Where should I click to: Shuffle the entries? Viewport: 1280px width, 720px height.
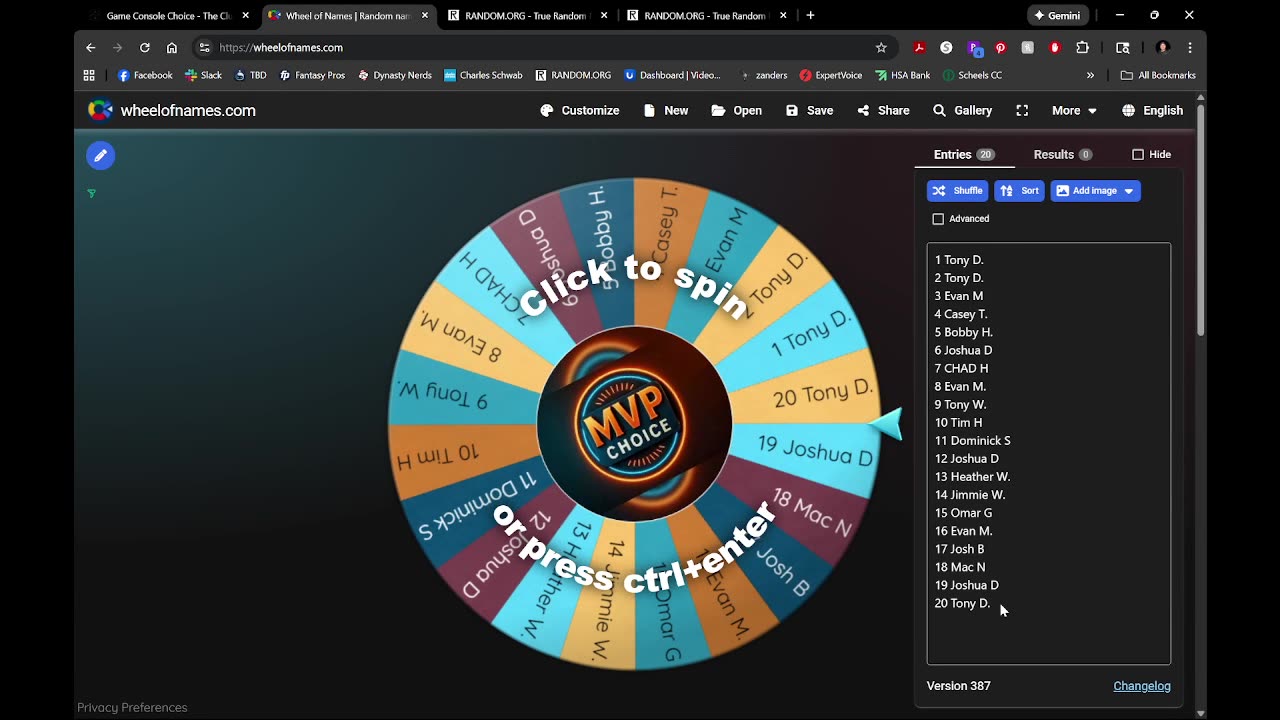click(958, 190)
